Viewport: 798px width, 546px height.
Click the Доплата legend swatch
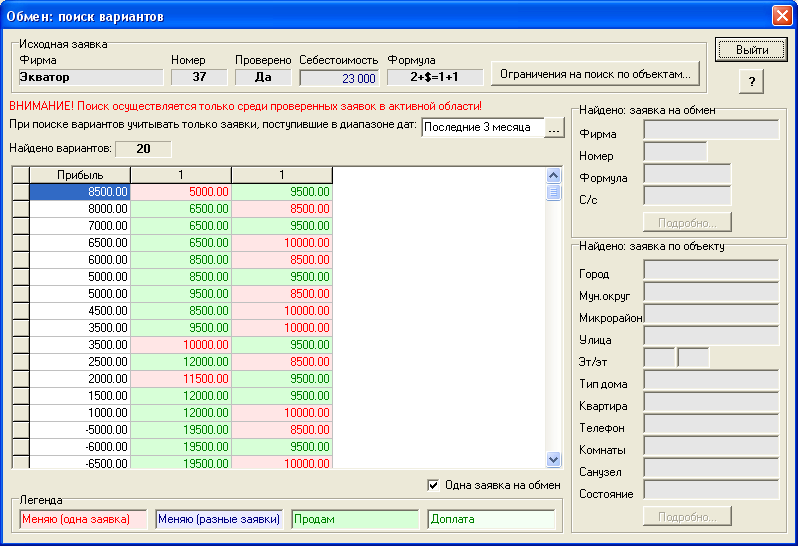491,519
